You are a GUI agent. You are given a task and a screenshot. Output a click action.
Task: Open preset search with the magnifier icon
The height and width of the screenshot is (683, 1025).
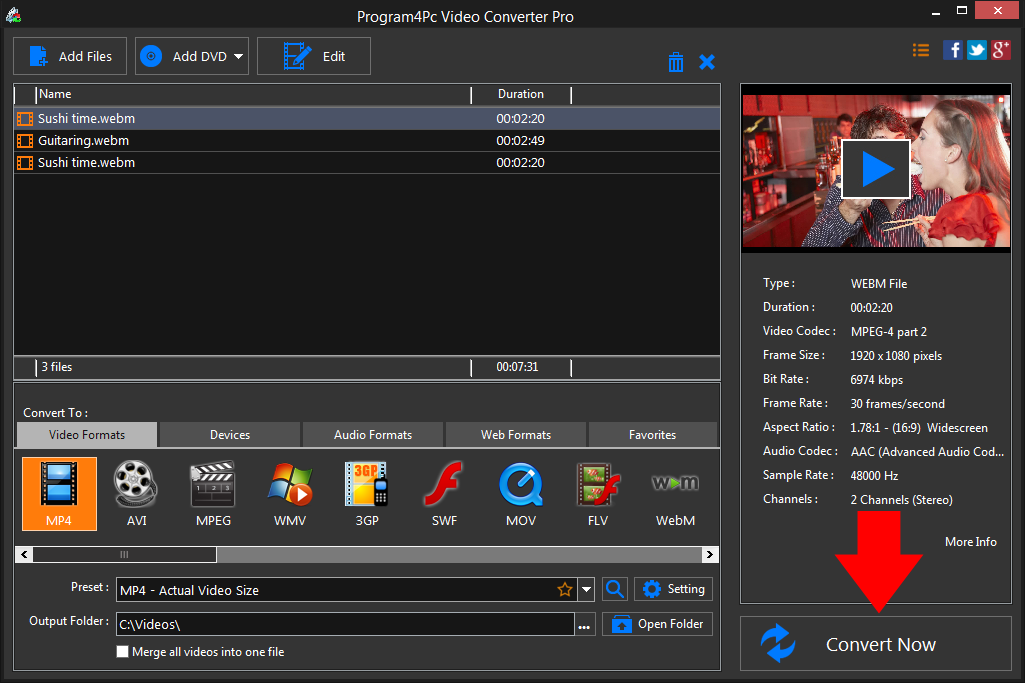(614, 589)
